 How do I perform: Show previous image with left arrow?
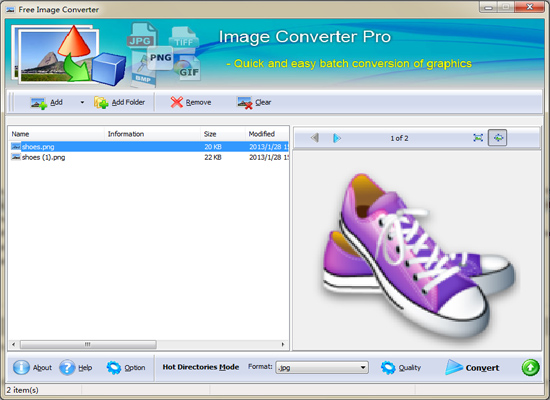315,138
